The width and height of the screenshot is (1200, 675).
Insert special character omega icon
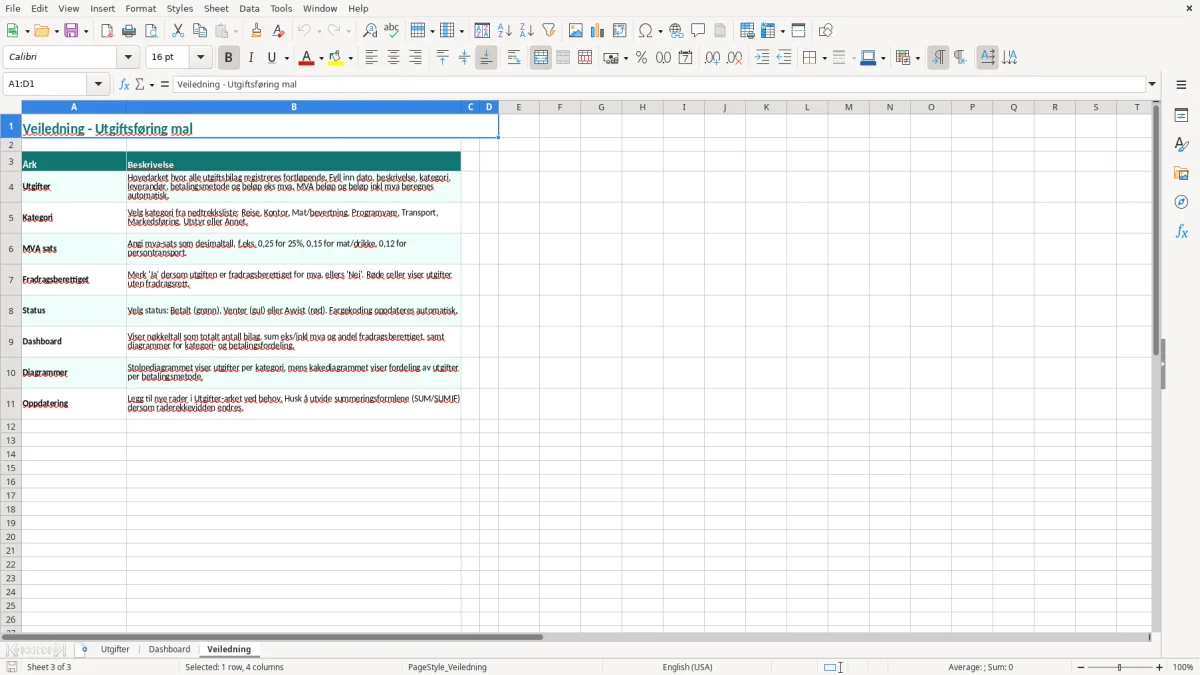click(x=645, y=31)
